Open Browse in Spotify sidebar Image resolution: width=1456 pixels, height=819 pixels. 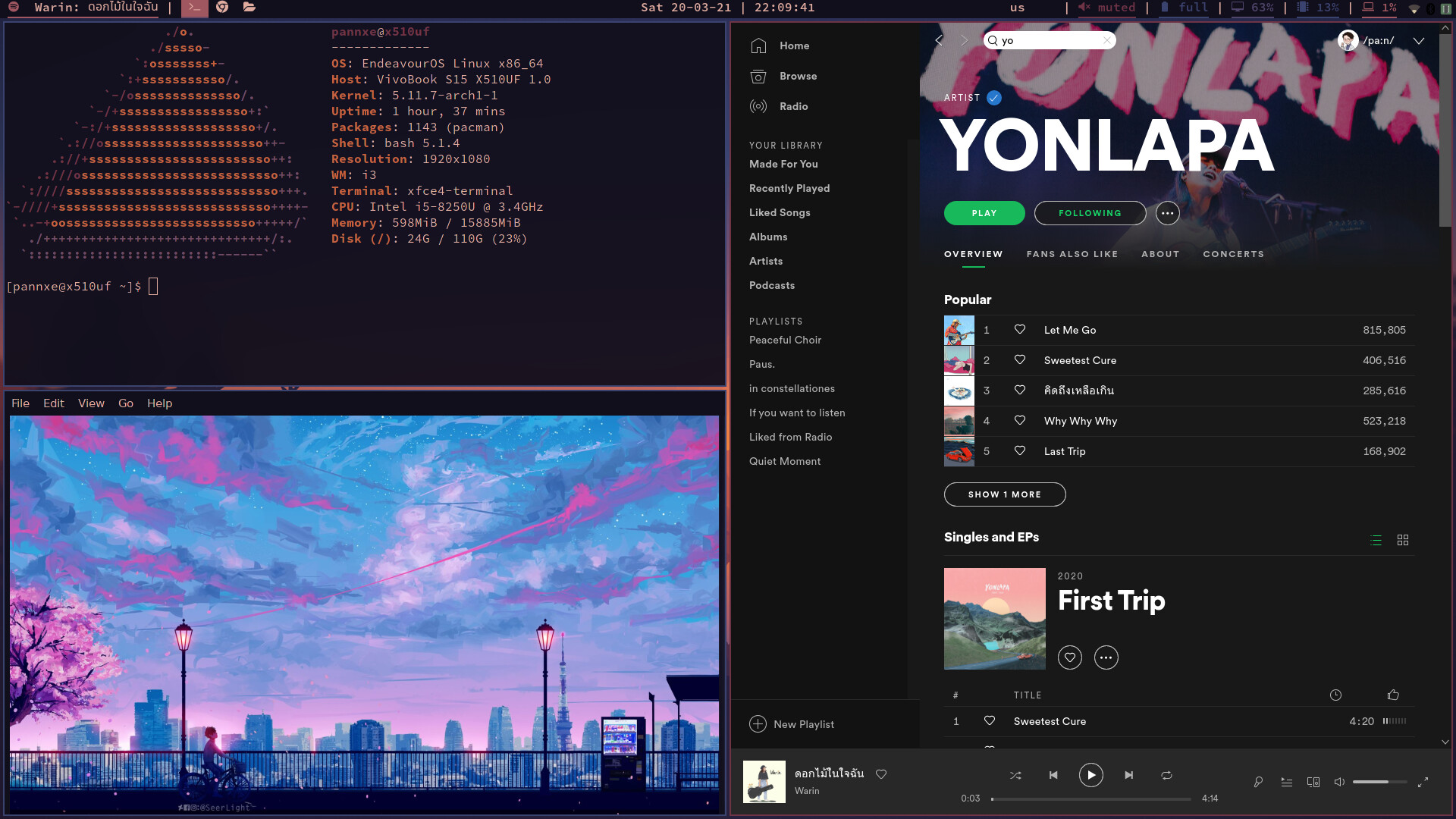783,76
